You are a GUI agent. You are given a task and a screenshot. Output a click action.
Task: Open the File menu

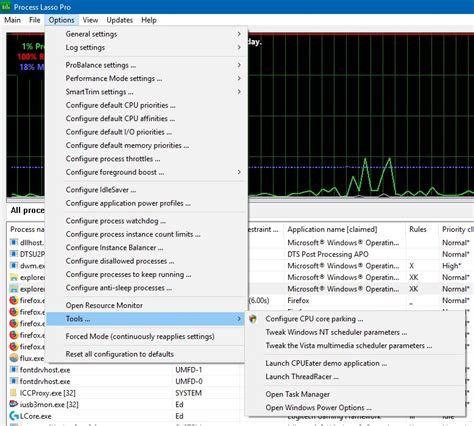pyautogui.click(x=35, y=20)
